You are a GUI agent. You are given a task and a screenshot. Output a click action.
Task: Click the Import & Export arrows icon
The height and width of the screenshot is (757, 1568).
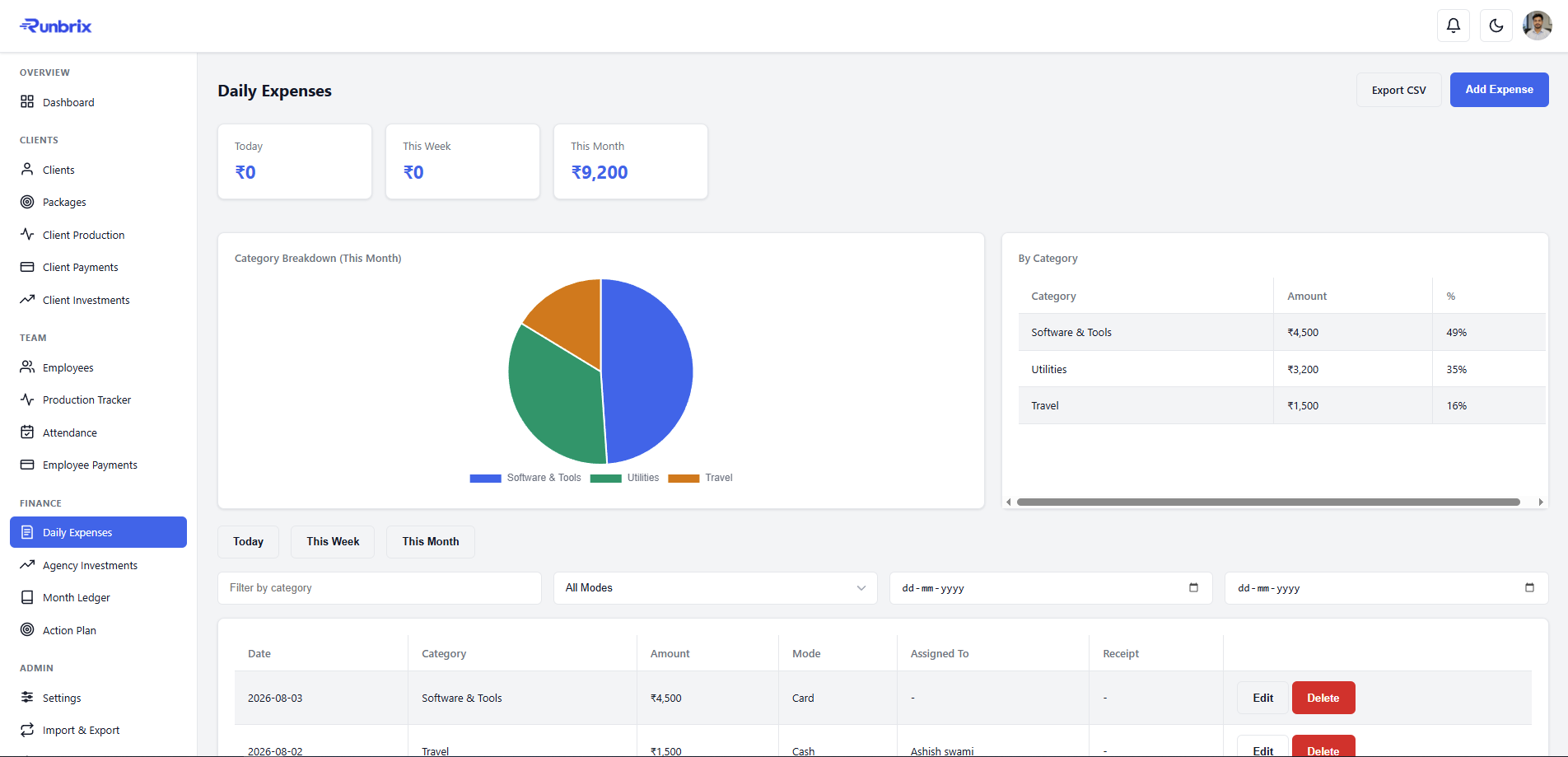pyautogui.click(x=27, y=730)
